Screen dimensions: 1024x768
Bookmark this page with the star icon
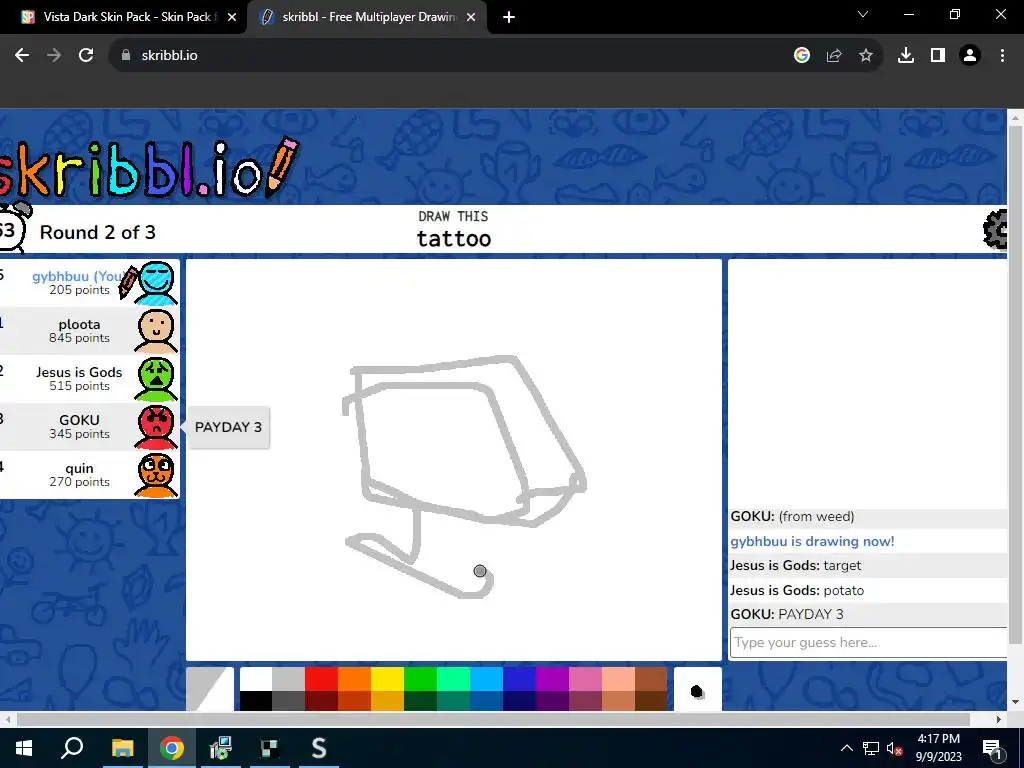[x=866, y=56]
